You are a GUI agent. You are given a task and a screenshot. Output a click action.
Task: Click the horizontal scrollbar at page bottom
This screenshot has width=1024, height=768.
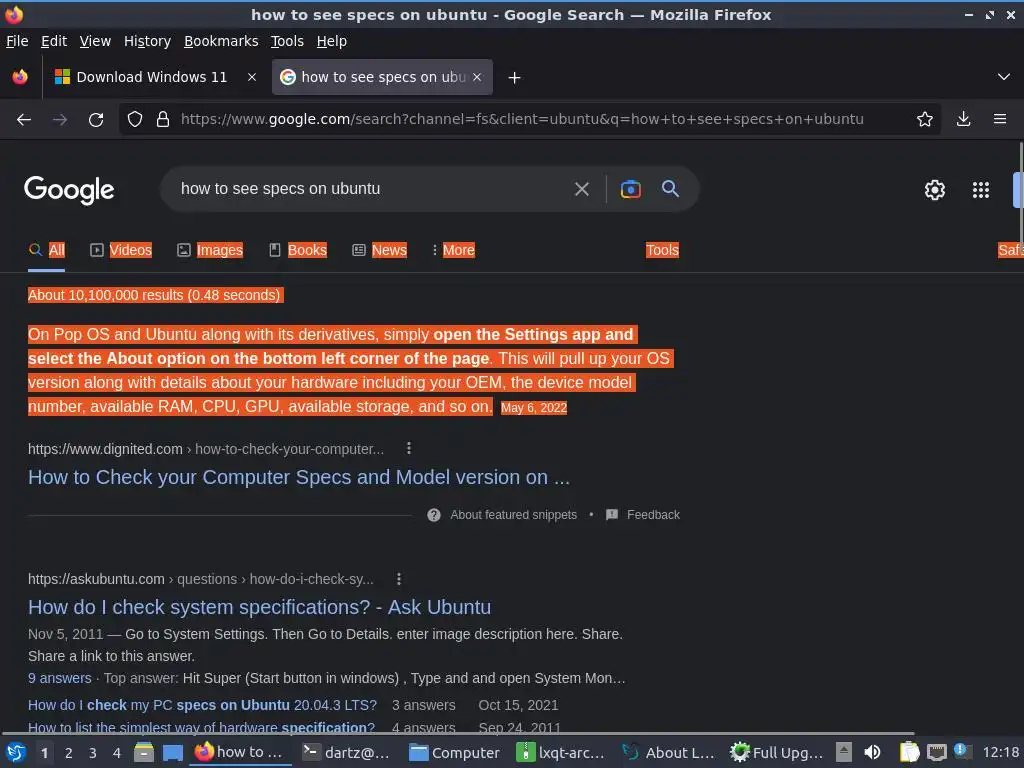click(x=457, y=734)
